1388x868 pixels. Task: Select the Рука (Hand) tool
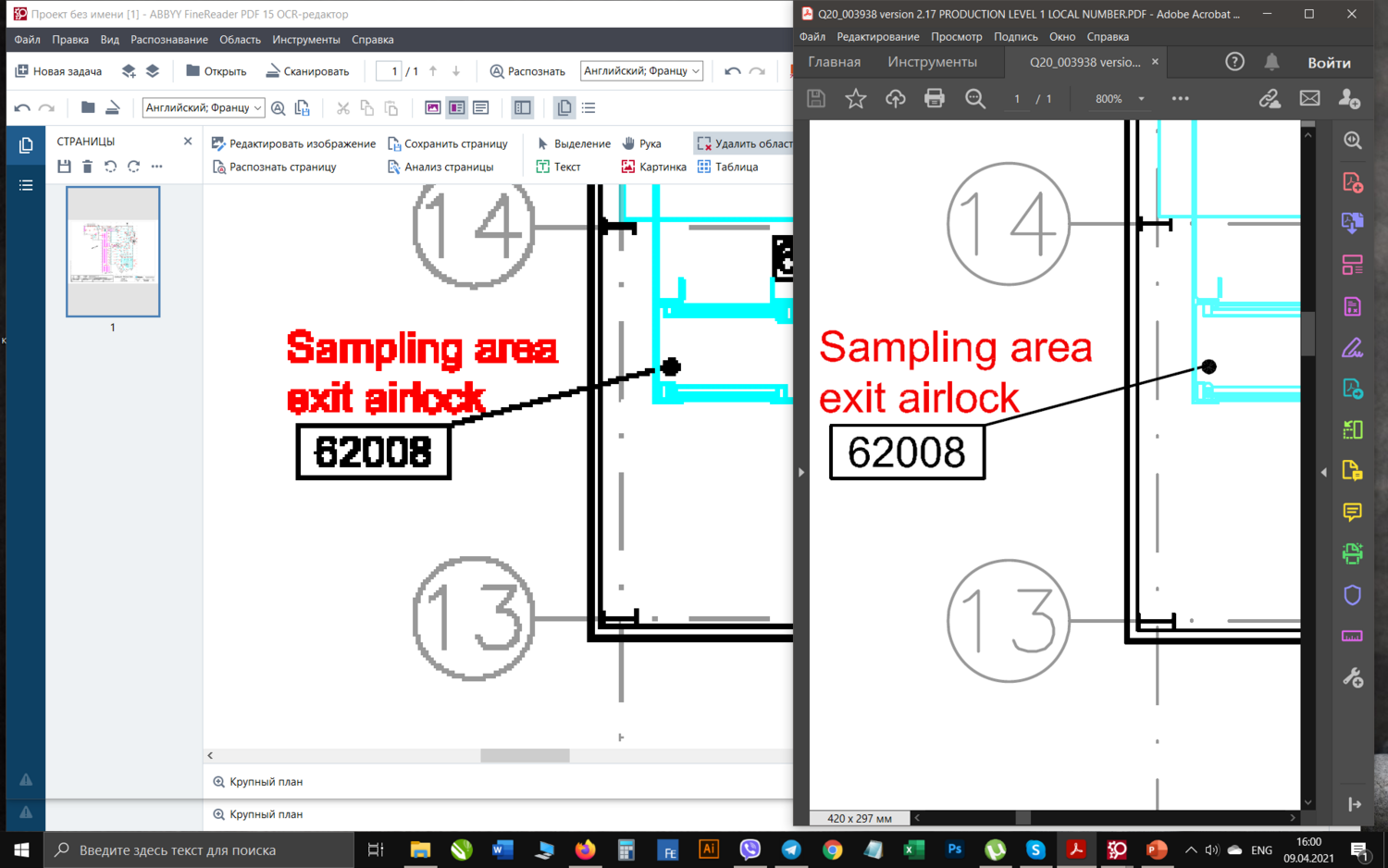(x=641, y=143)
